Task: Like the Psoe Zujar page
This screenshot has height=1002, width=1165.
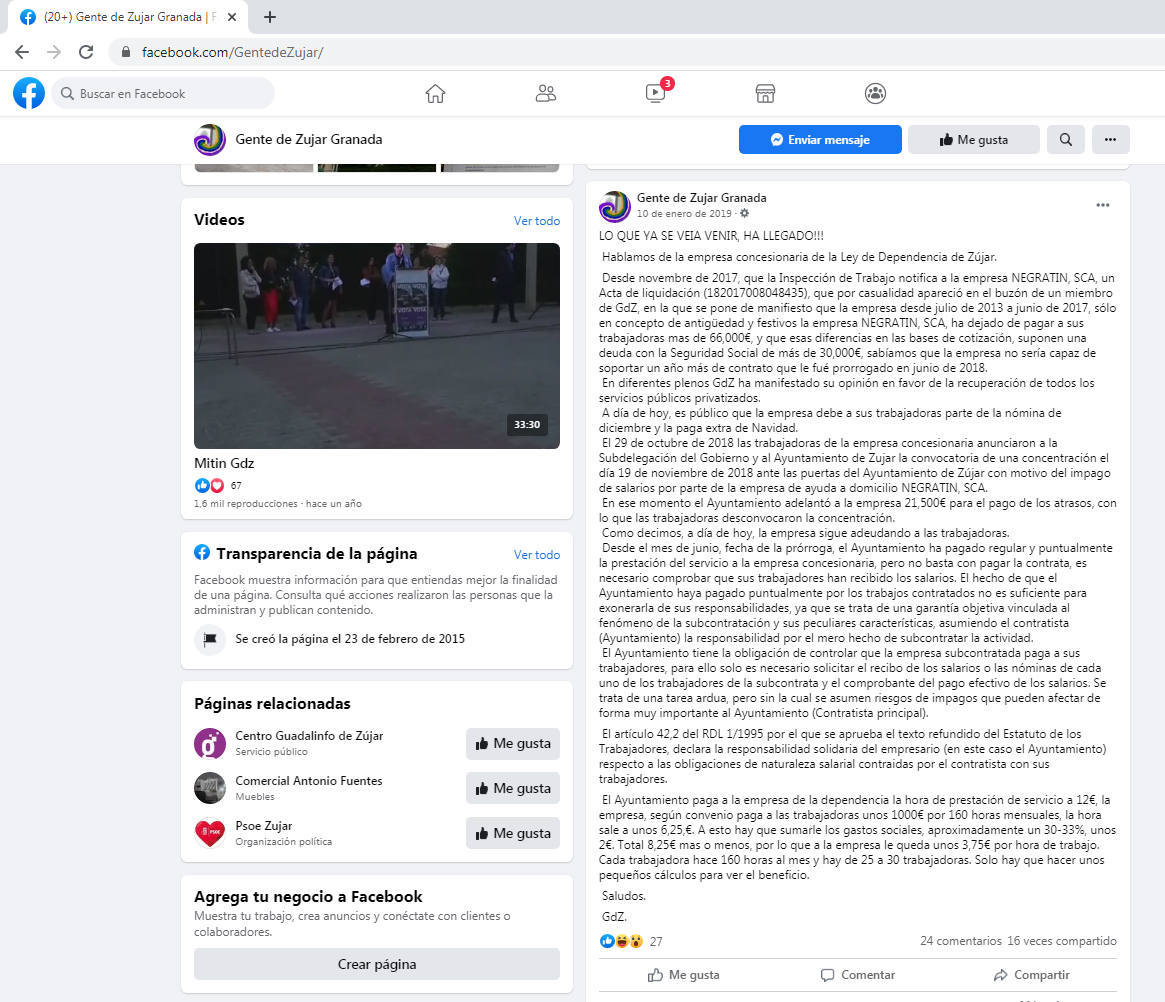Action: tap(512, 833)
